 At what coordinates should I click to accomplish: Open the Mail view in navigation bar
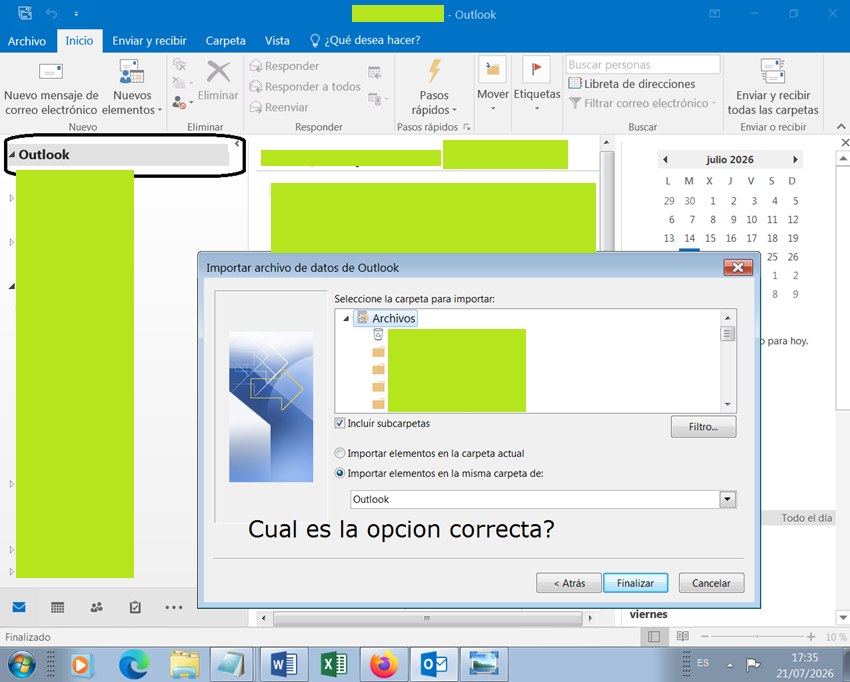pyautogui.click(x=19, y=607)
